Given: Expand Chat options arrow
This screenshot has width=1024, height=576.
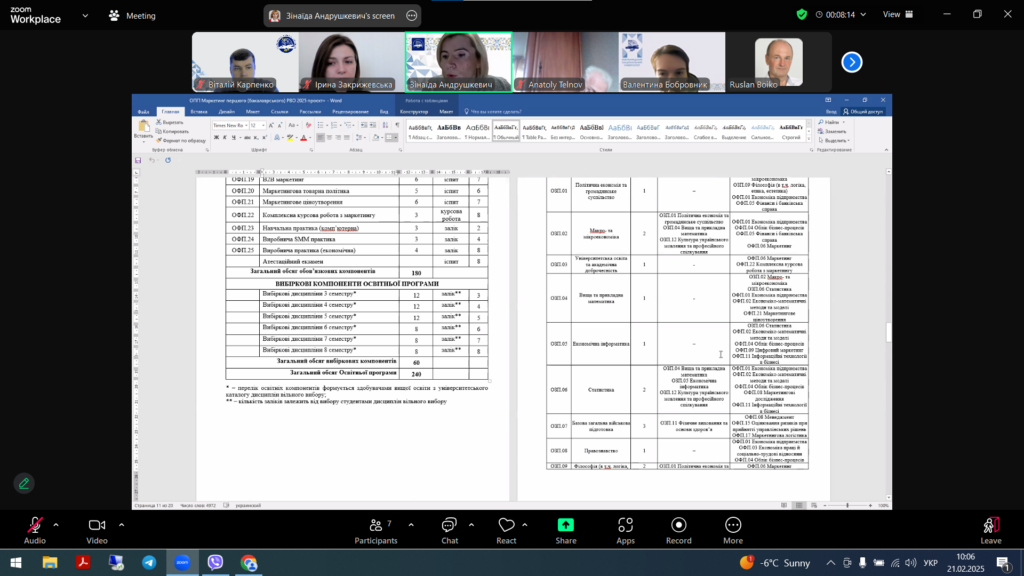Looking at the screenshot, I should (x=471, y=524).
